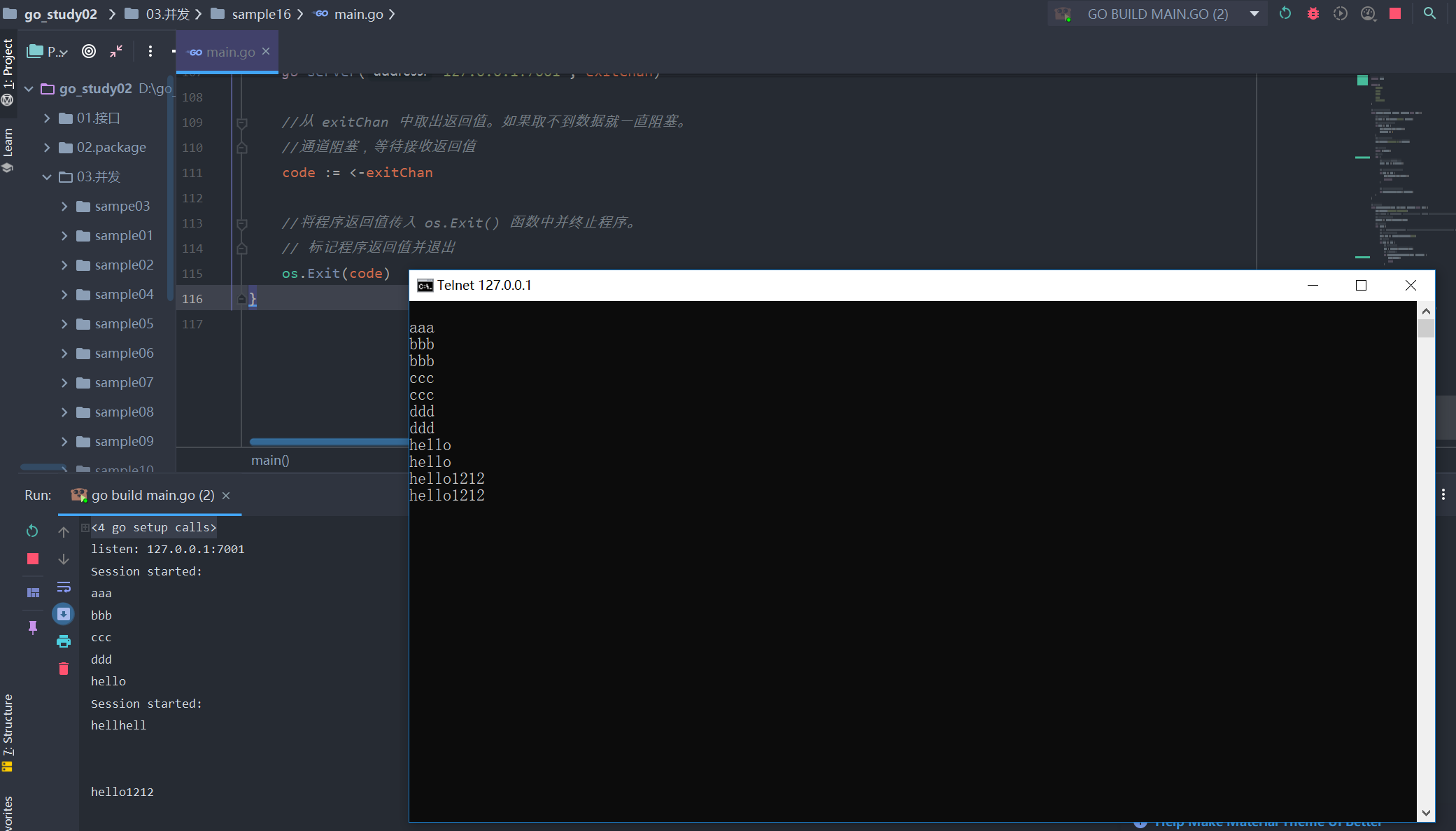1456x831 pixels.
Task: Locate current file with the target icon
Action: tap(89, 51)
